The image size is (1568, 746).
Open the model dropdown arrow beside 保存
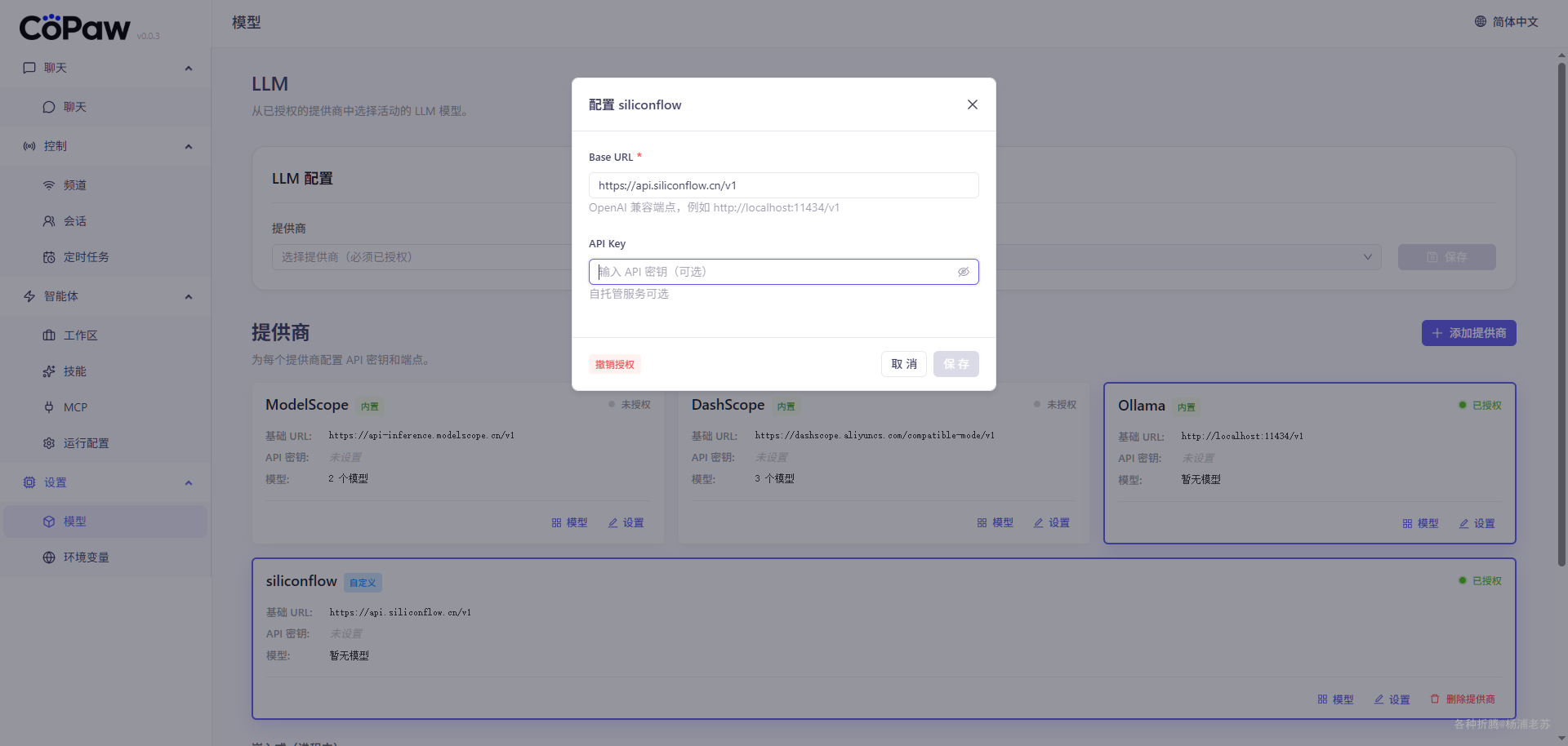(1367, 257)
